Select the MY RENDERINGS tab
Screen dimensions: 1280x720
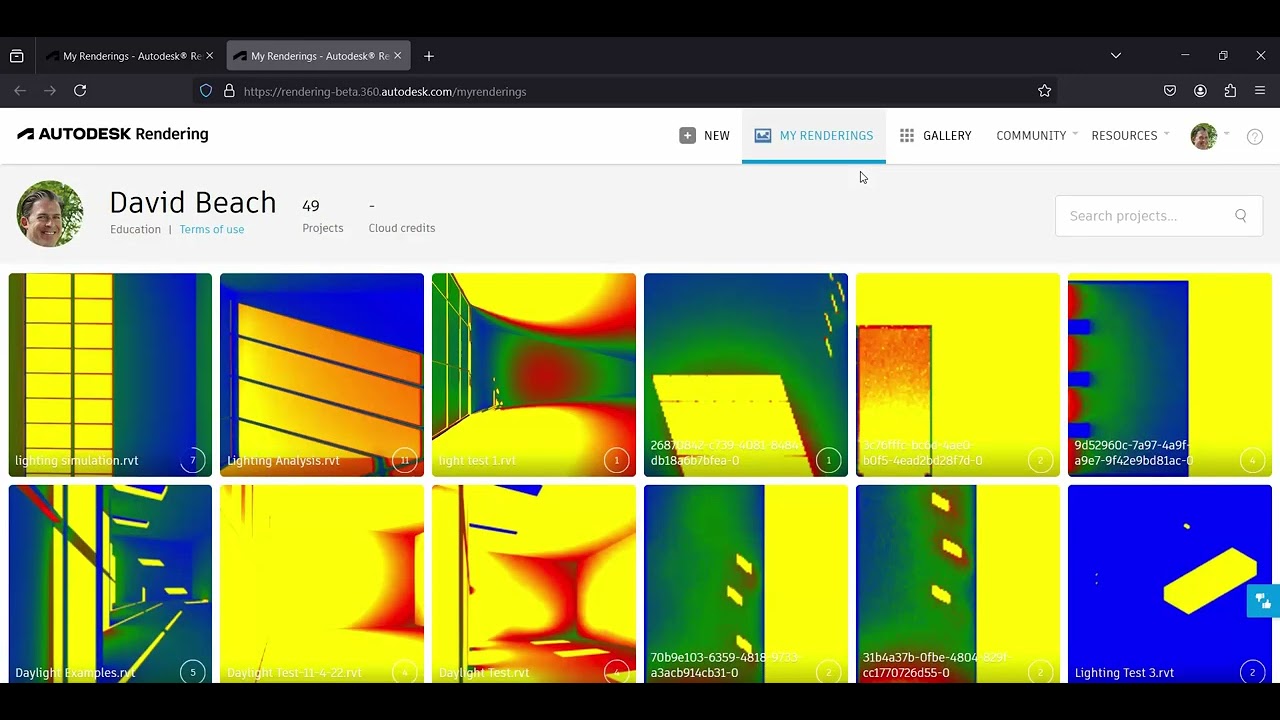click(814, 135)
